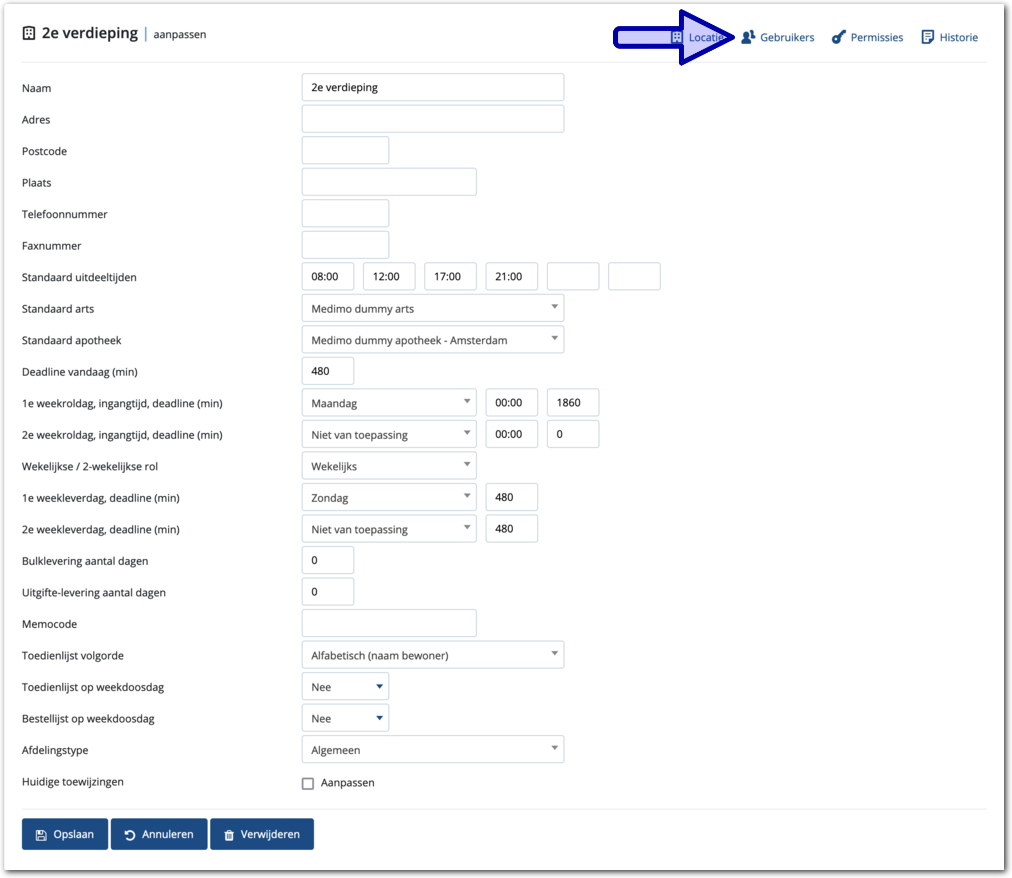
Task: Open the Afdelingstype Algemeen dropdown
Action: click(432, 749)
